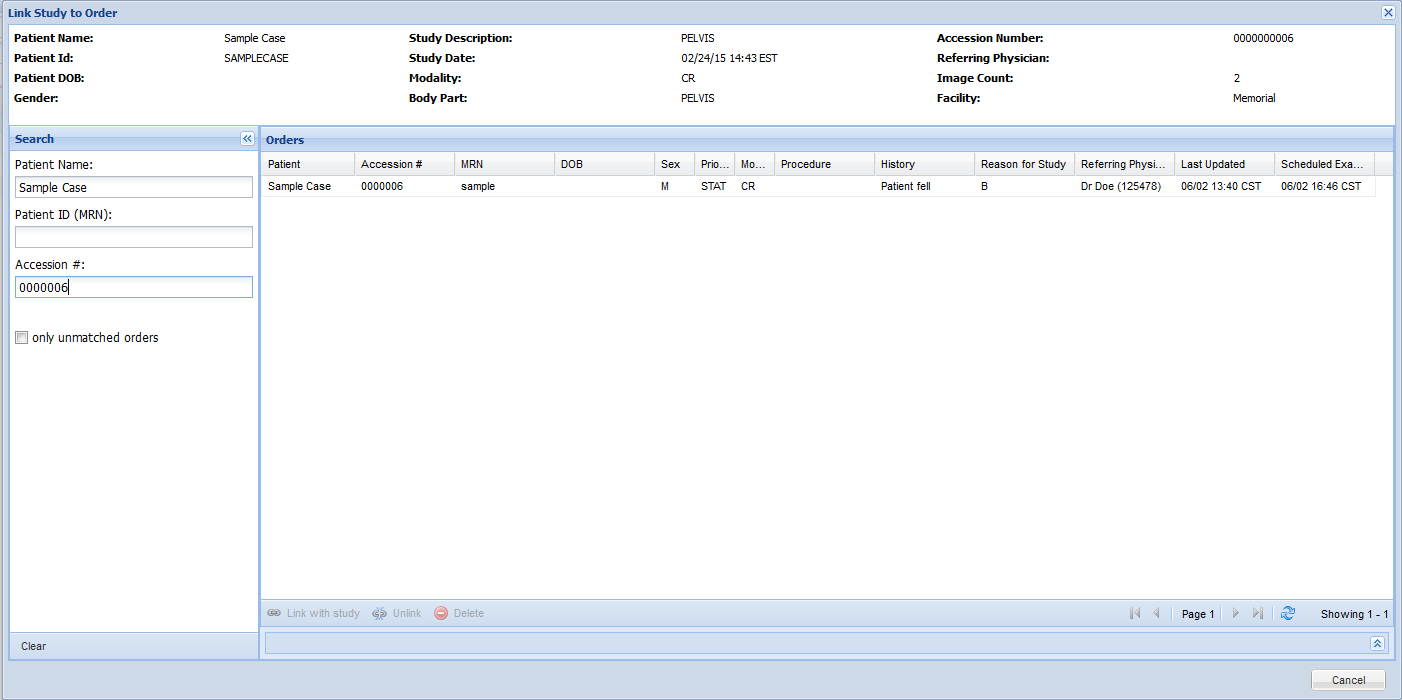
Task: Enable only unmatched orders checkbox
Action: [x=22, y=338]
